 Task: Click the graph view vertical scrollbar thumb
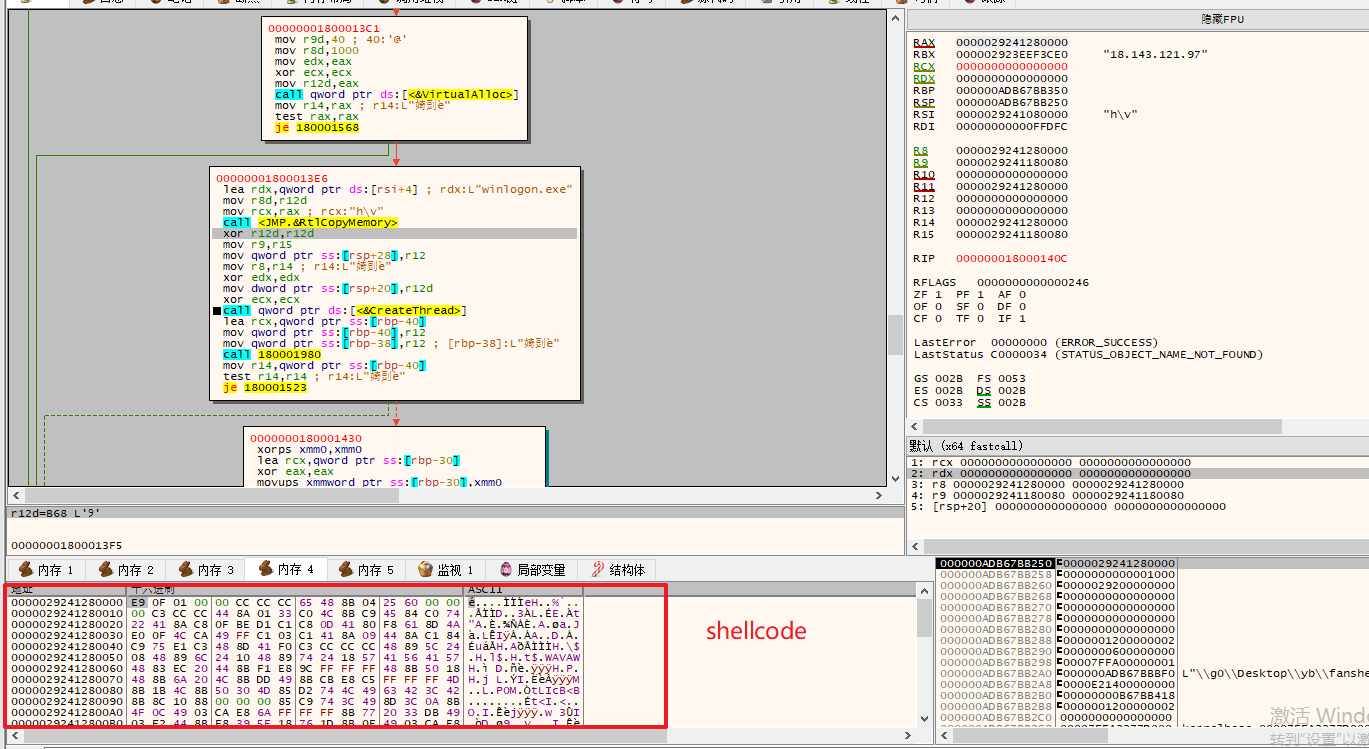click(893, 334)
